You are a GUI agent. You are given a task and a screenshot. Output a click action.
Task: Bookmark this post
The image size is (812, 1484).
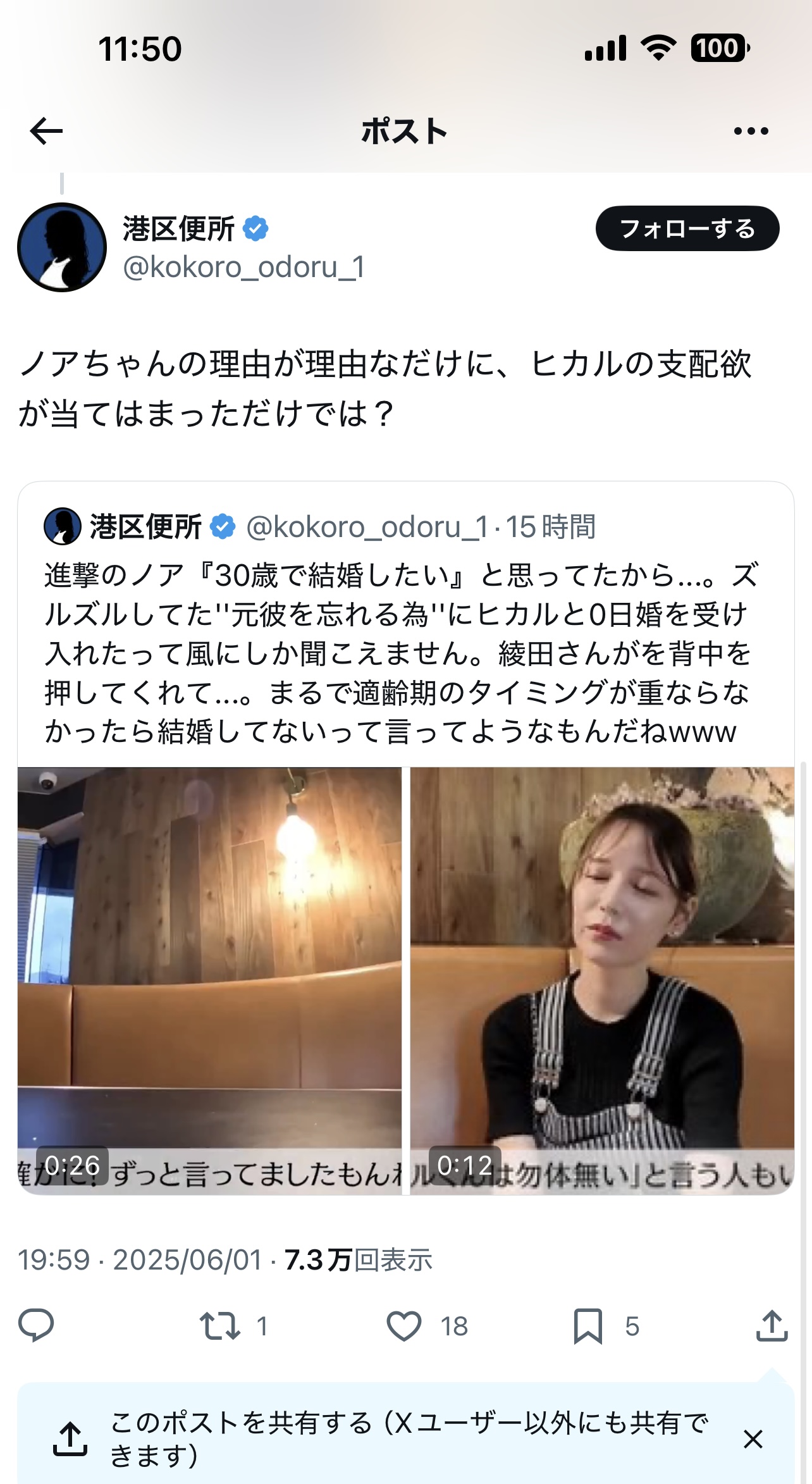pyautogui.click(x=587, y=1326)
